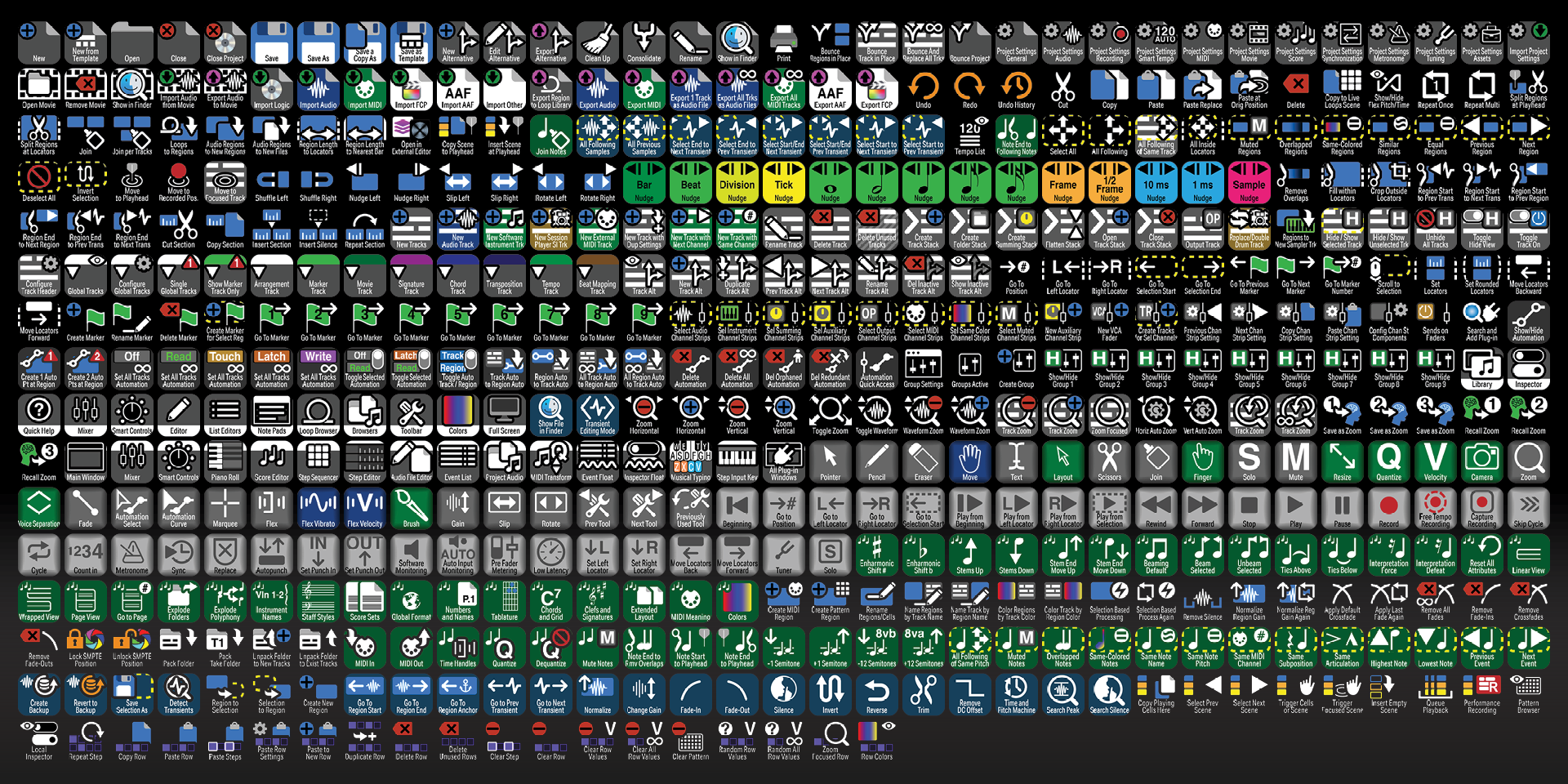Click the Stop transport button
The image size is (1568, 784).
point(1249,508)
